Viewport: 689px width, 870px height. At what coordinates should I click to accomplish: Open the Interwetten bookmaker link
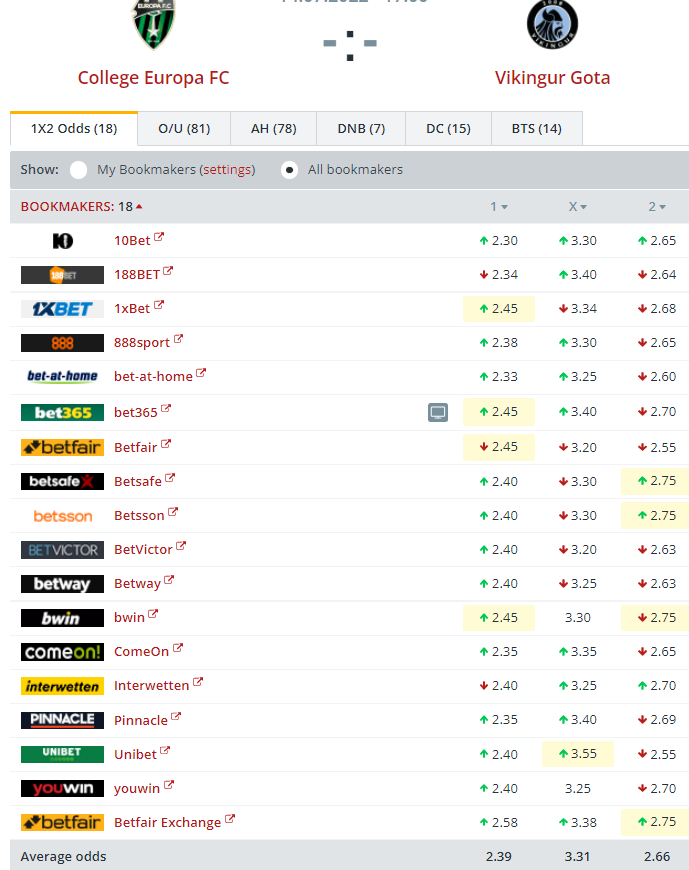[x=151, y=686]
